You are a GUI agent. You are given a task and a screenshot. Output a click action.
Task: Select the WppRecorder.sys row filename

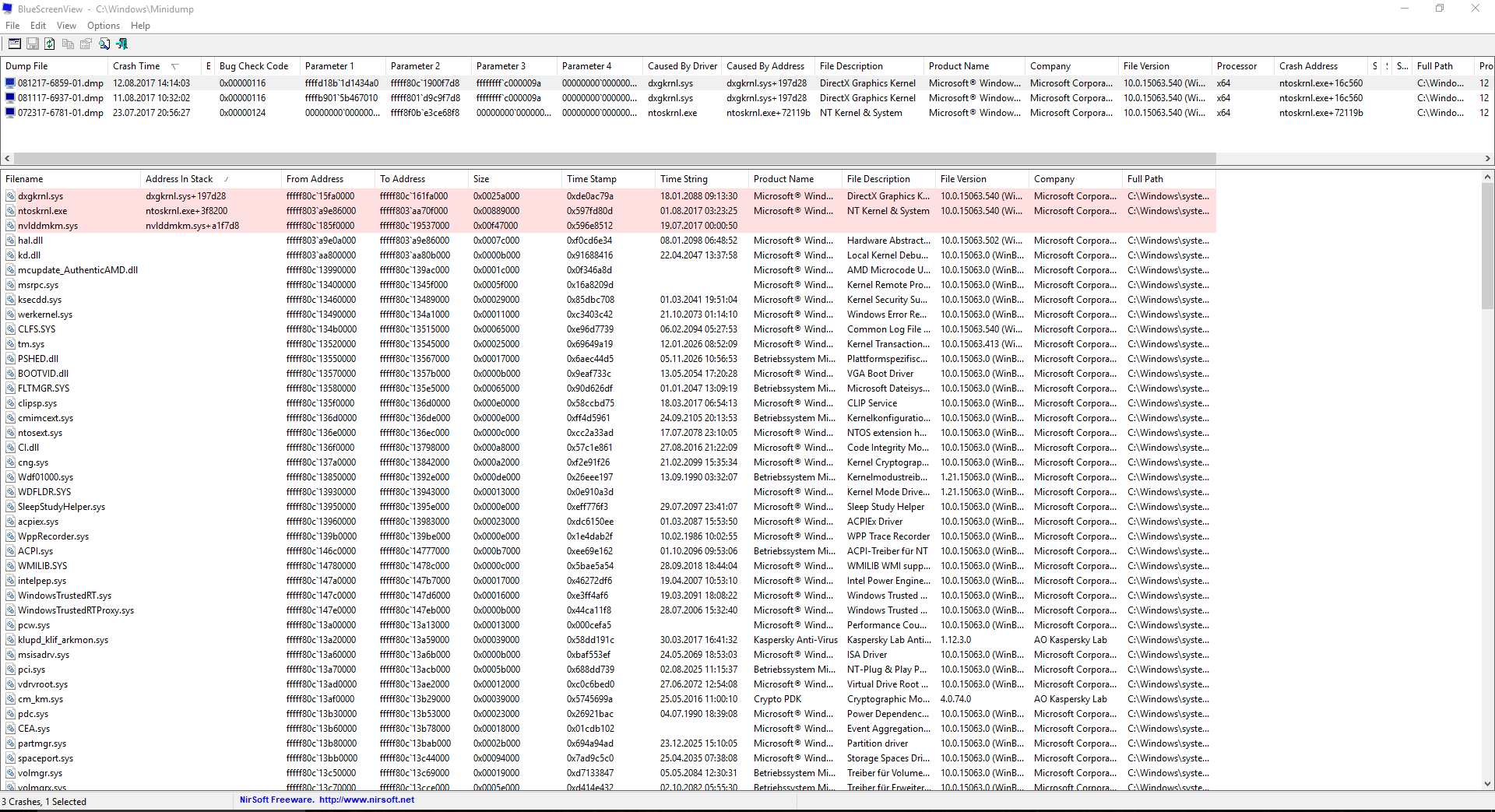pyautogui.click(x=53, y=536)
